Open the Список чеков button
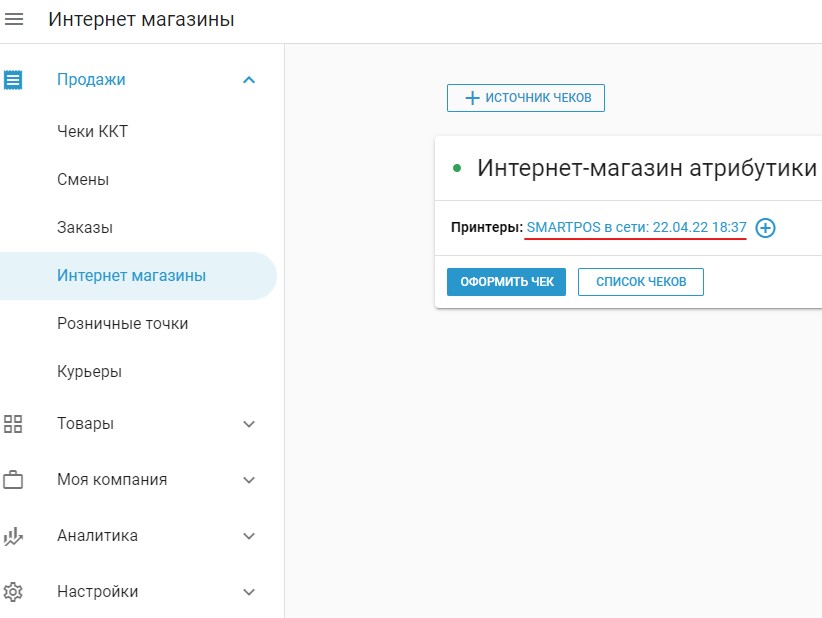822x618 pixels. [641, 282]
